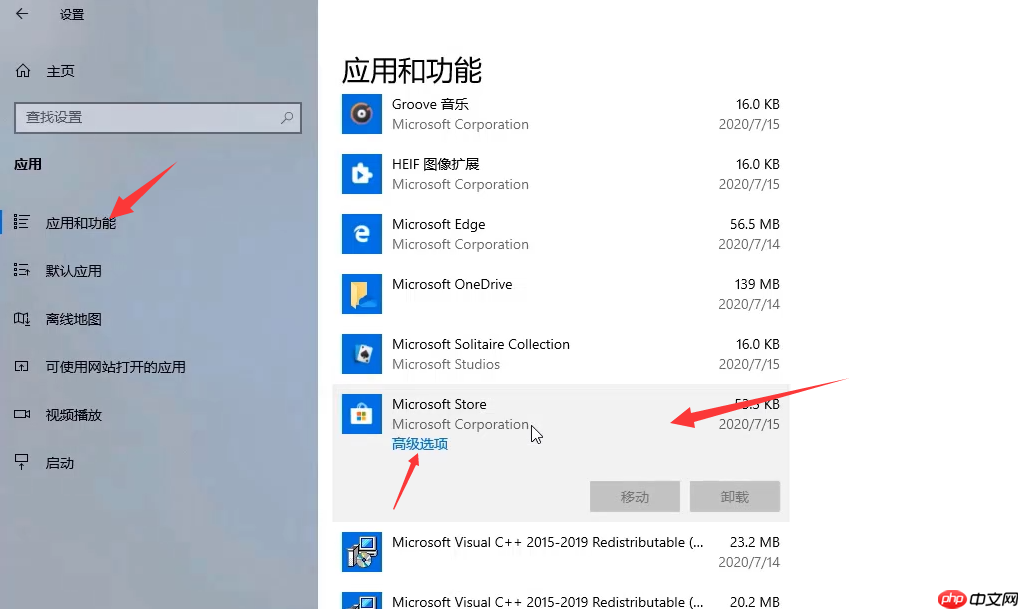Open 可使用网站打开的应用 in the sidebar
The image size is (1019, 609).
(23, 367)
